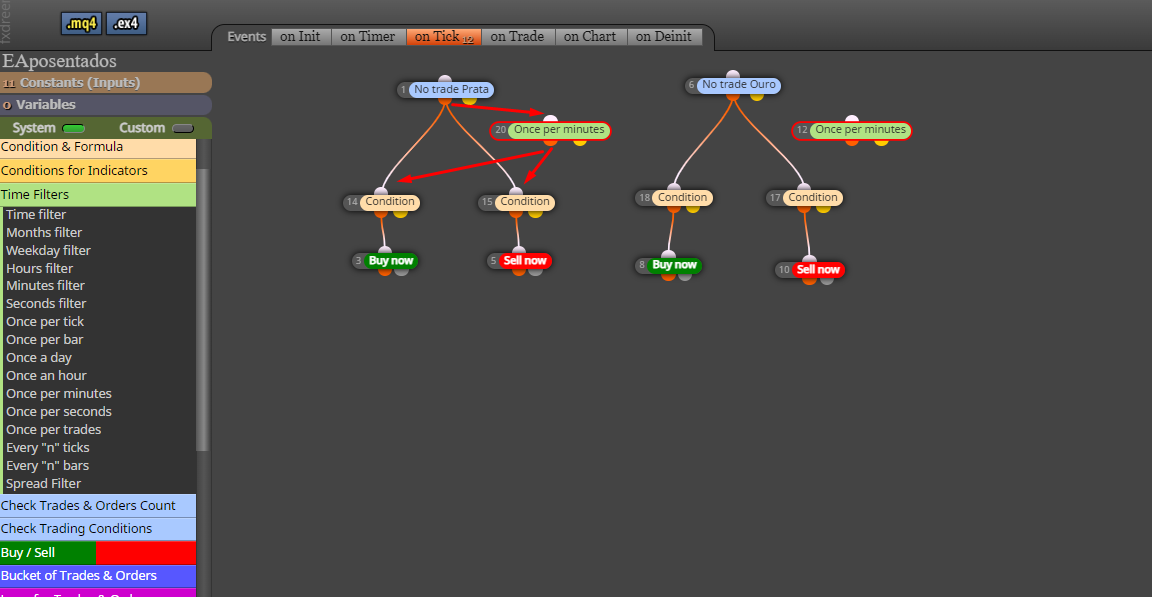1152x597 pixels.
Task: Click orange output connector of Condition 18
Action: (x=674, y=209)
